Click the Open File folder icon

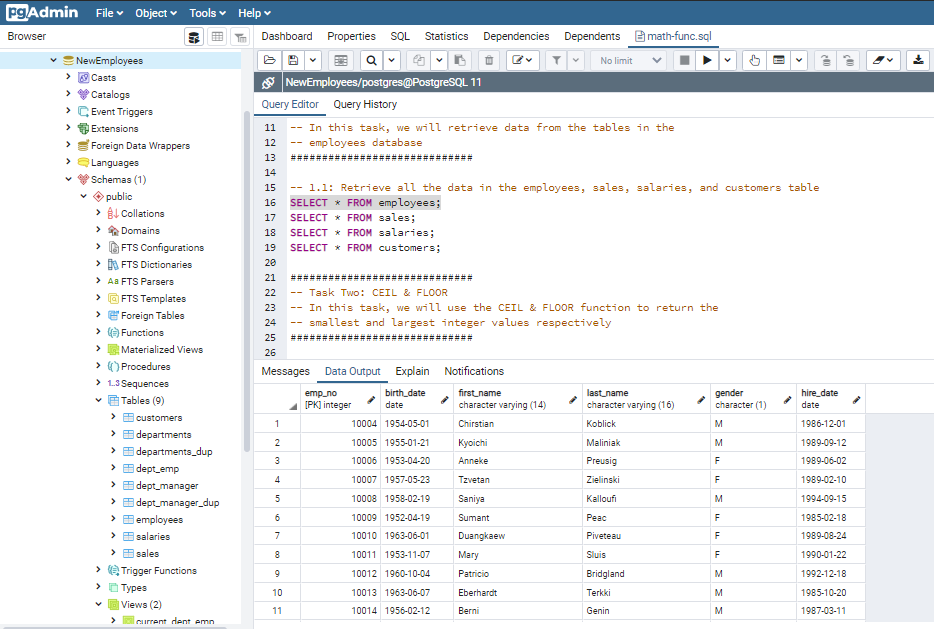[269, 60]
